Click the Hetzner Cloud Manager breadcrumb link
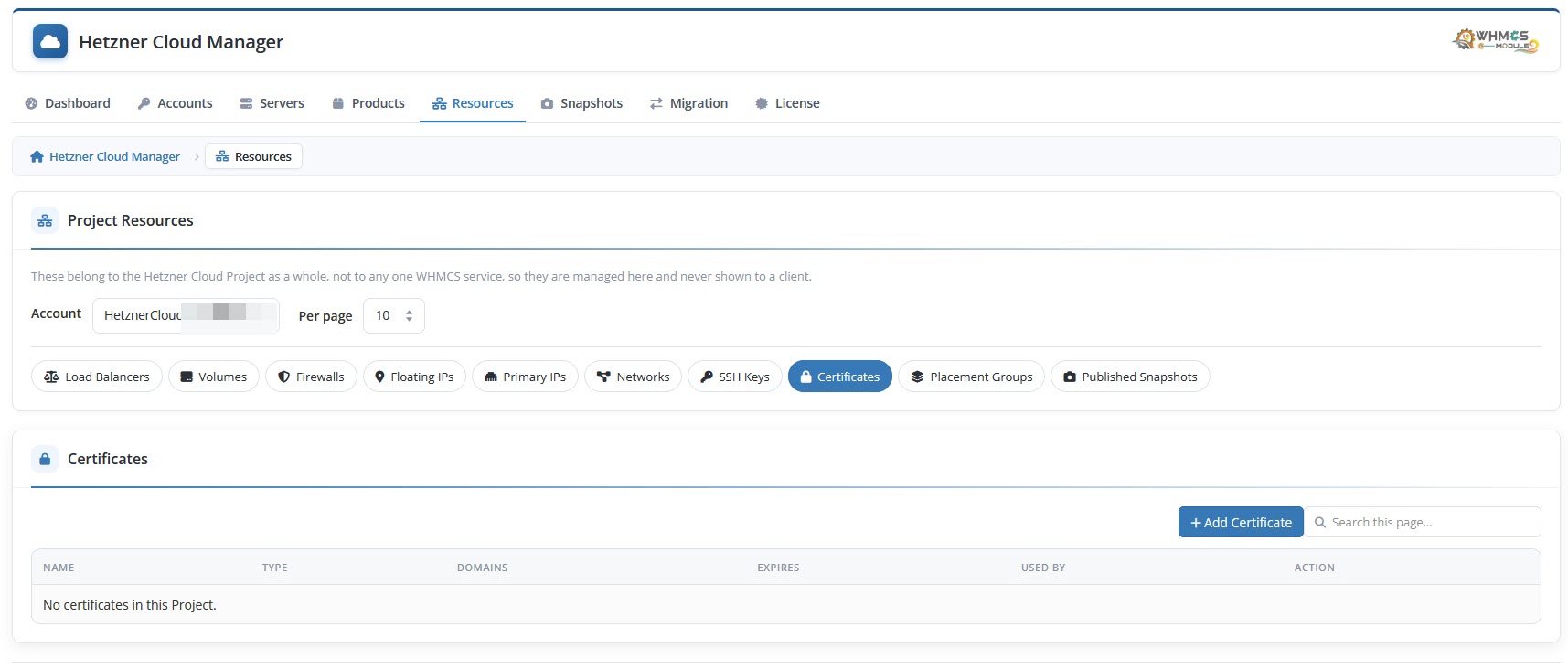This screenshot has width=1568, height=669. coord(114,156)
